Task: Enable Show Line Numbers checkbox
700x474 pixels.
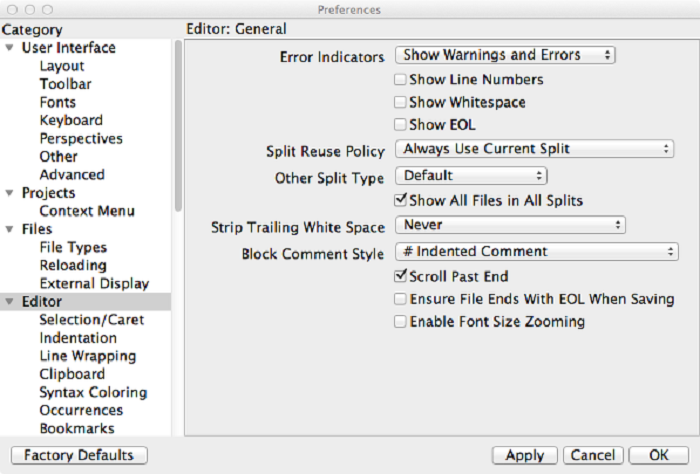Action: pos(401,80)
